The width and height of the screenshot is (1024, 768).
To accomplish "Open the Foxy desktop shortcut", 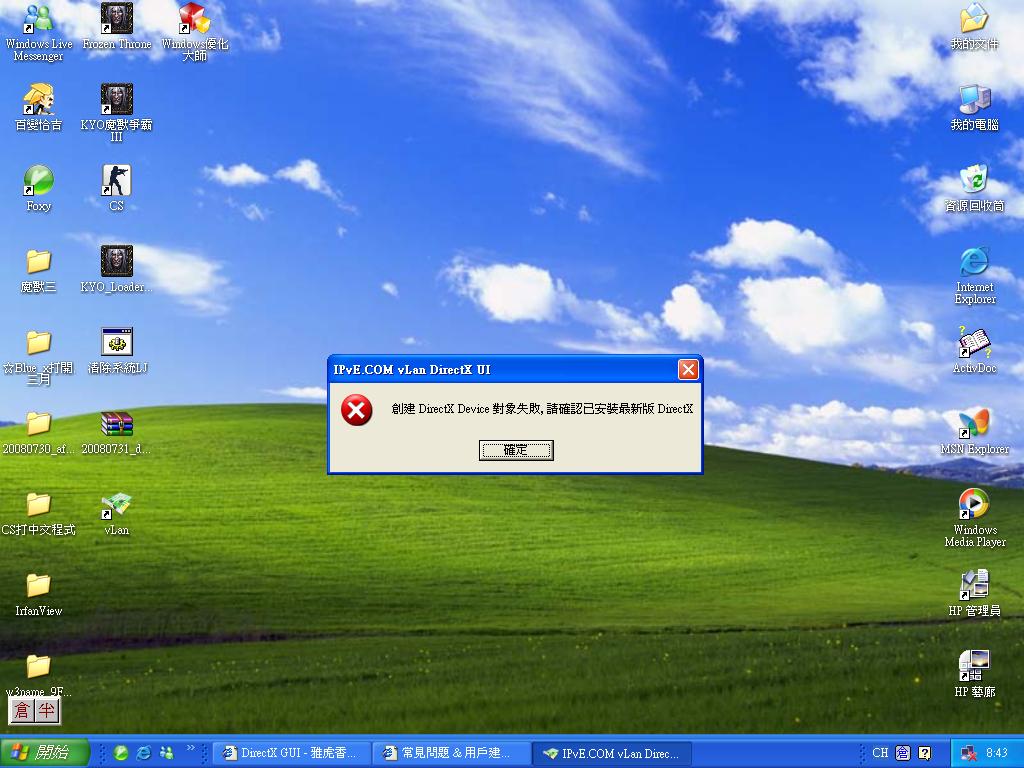I will click(x=39, y=188).
